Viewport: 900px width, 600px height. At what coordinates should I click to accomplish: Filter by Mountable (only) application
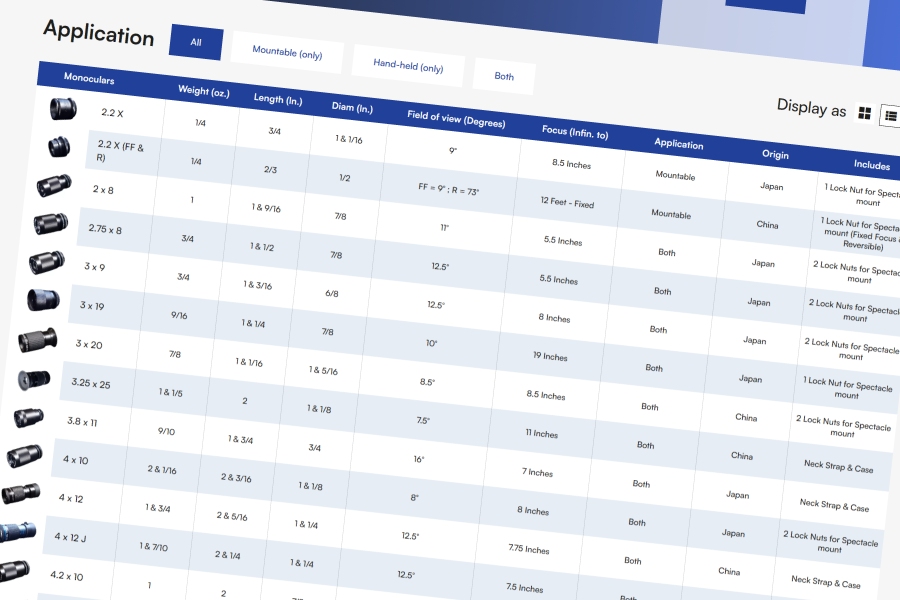point(287,52)
